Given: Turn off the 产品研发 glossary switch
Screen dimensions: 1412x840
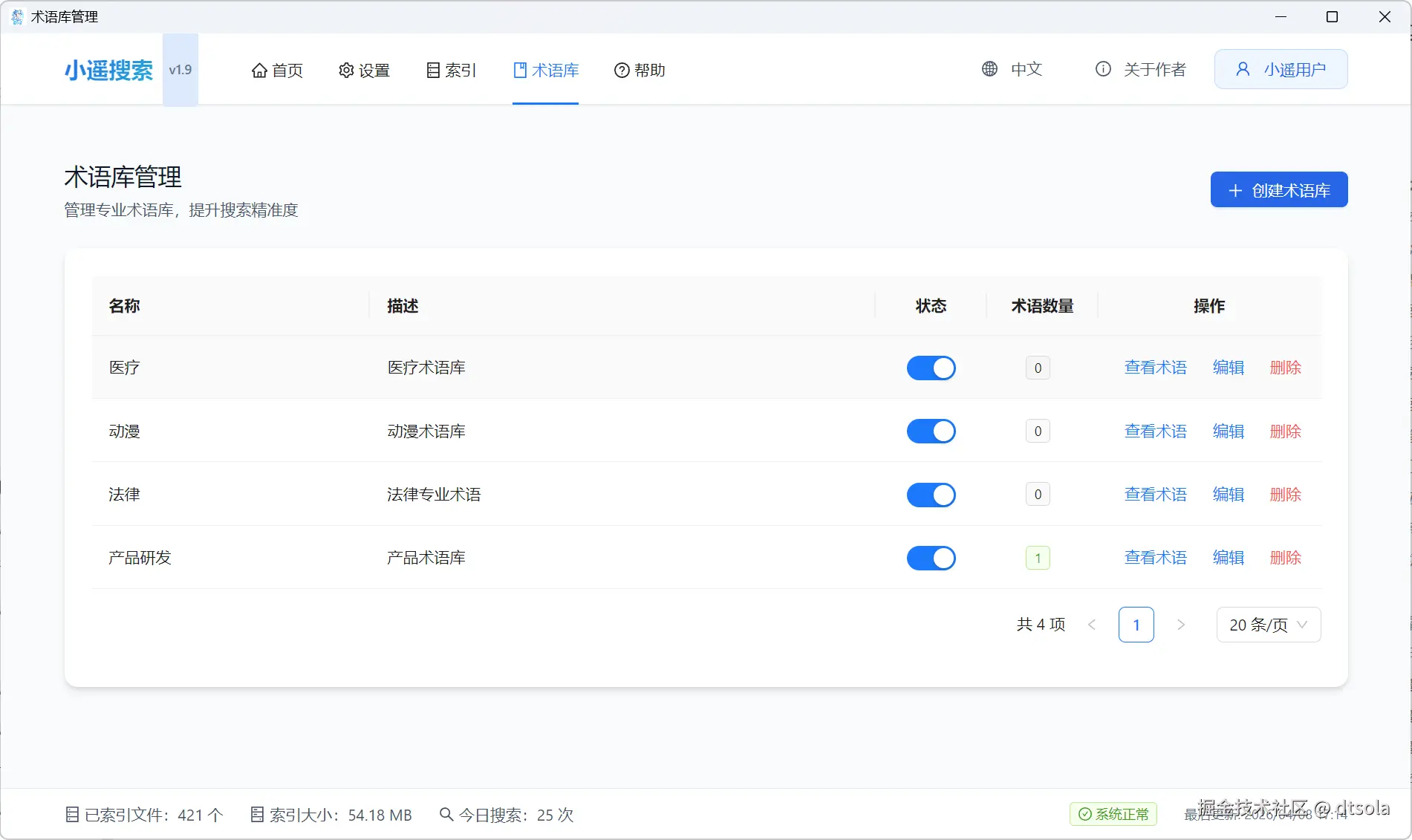Looking at the screenshot, I should tap(931, 558).
